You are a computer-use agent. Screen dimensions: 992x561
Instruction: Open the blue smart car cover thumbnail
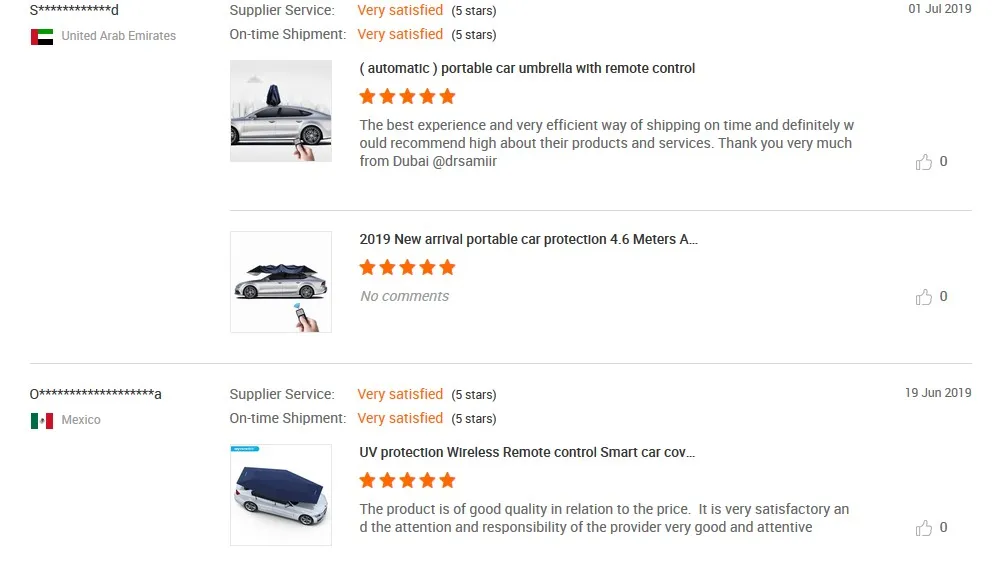[x=281, y=495]
